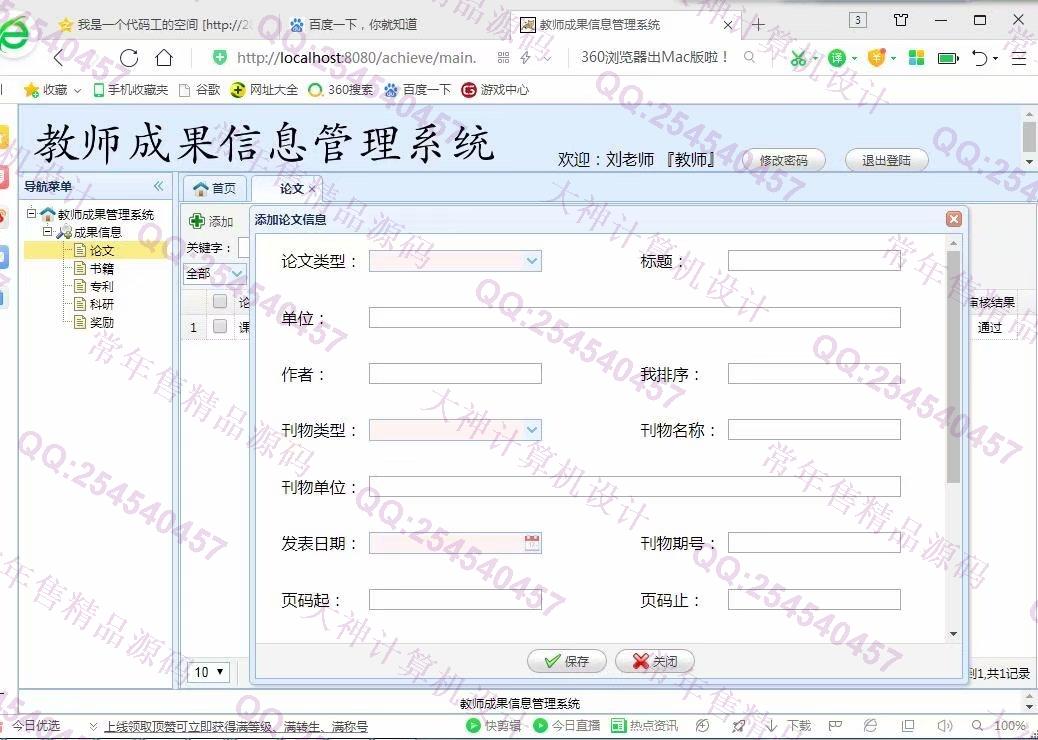The image size is (1038, 740).
Task: Go to browser home page icon
Action: [x=164, y=58]
